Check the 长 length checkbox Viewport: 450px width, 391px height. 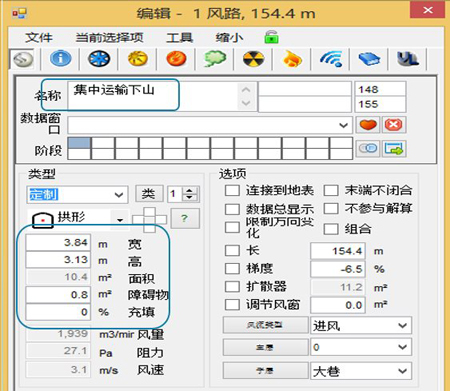[232, 250]
